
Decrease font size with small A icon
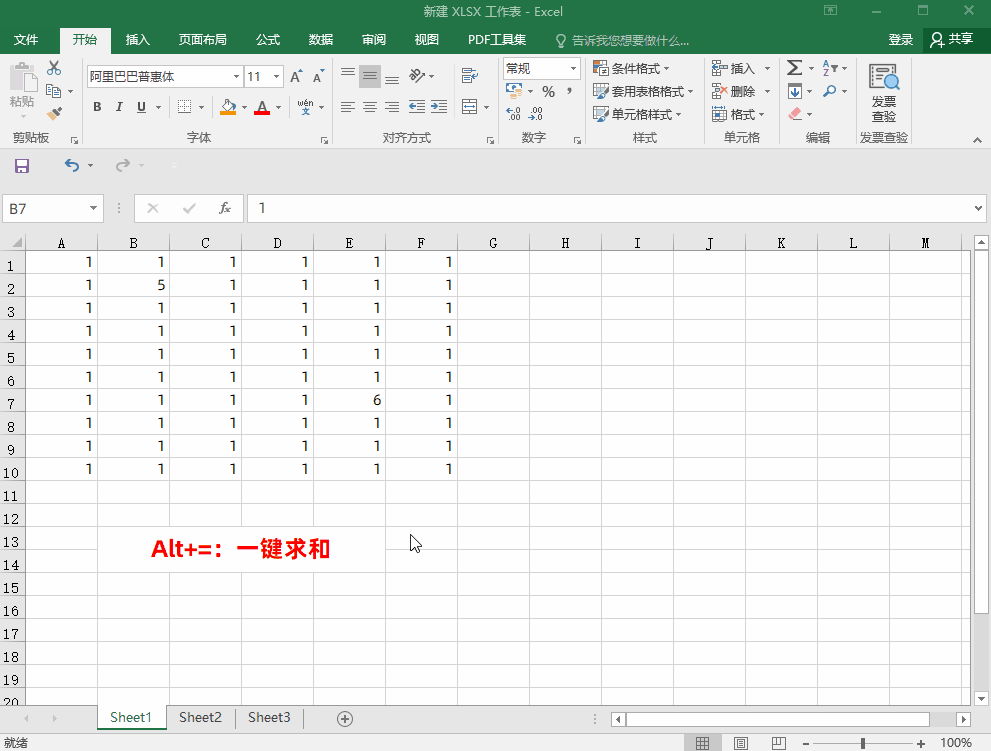(319, 76)
